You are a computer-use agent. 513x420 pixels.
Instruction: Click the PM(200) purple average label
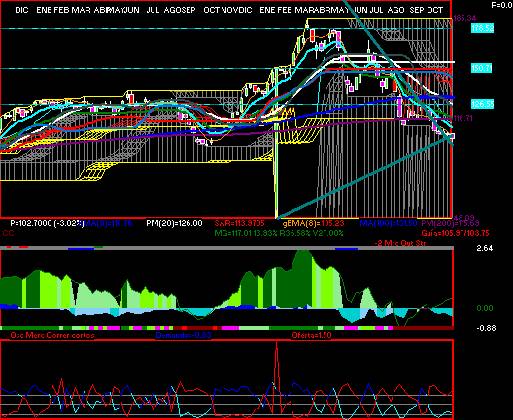[x=450, y=223]
